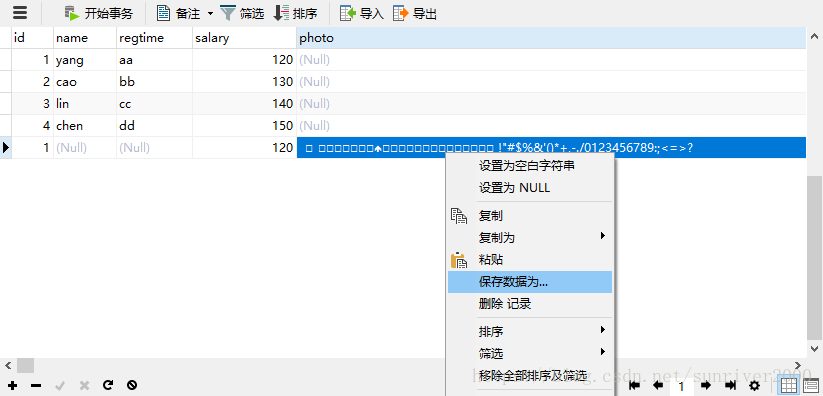The image size is (823, 396).
Task: Select the salary cell 130
Action: [245, 82]
